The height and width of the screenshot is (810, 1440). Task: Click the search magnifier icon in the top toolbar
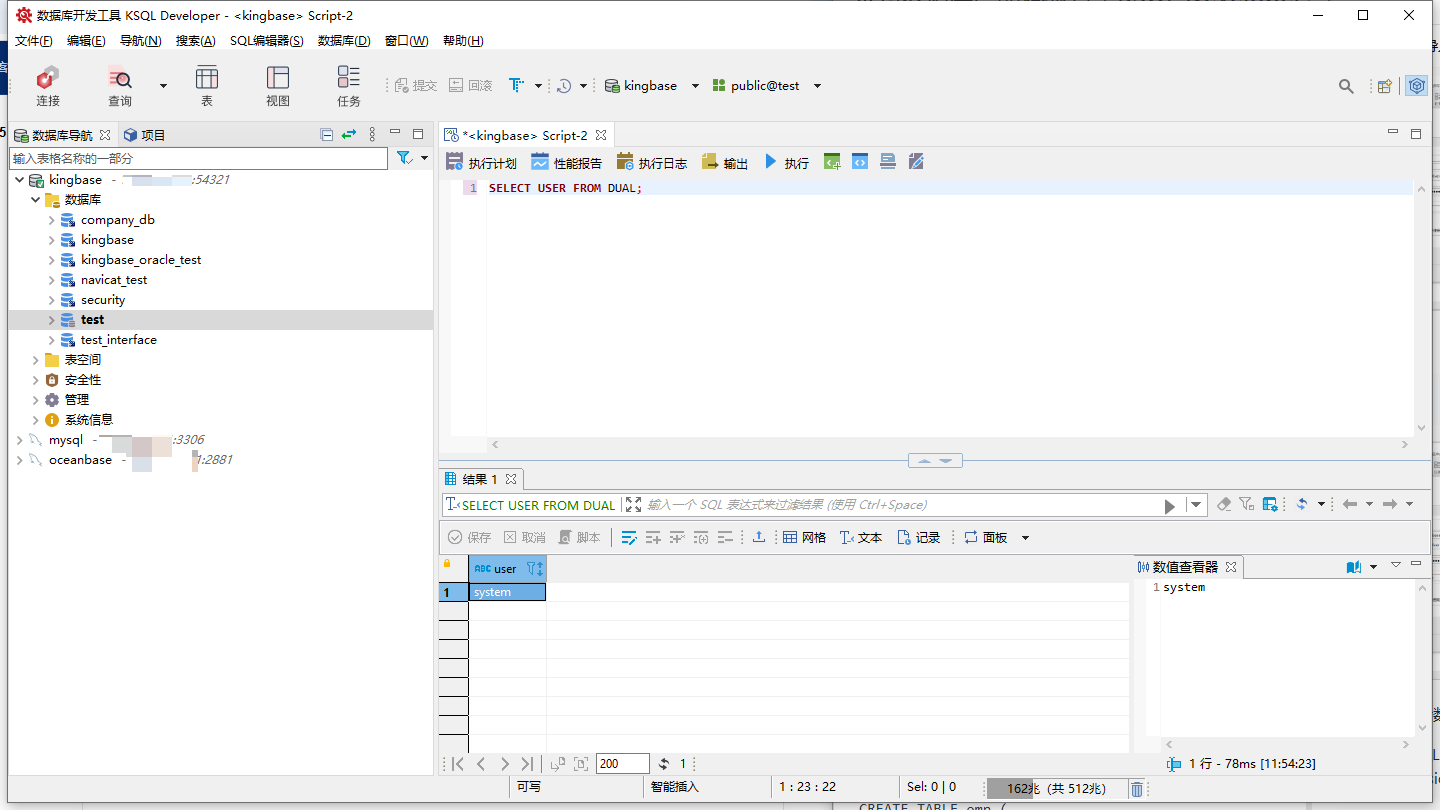(1346, 86)
